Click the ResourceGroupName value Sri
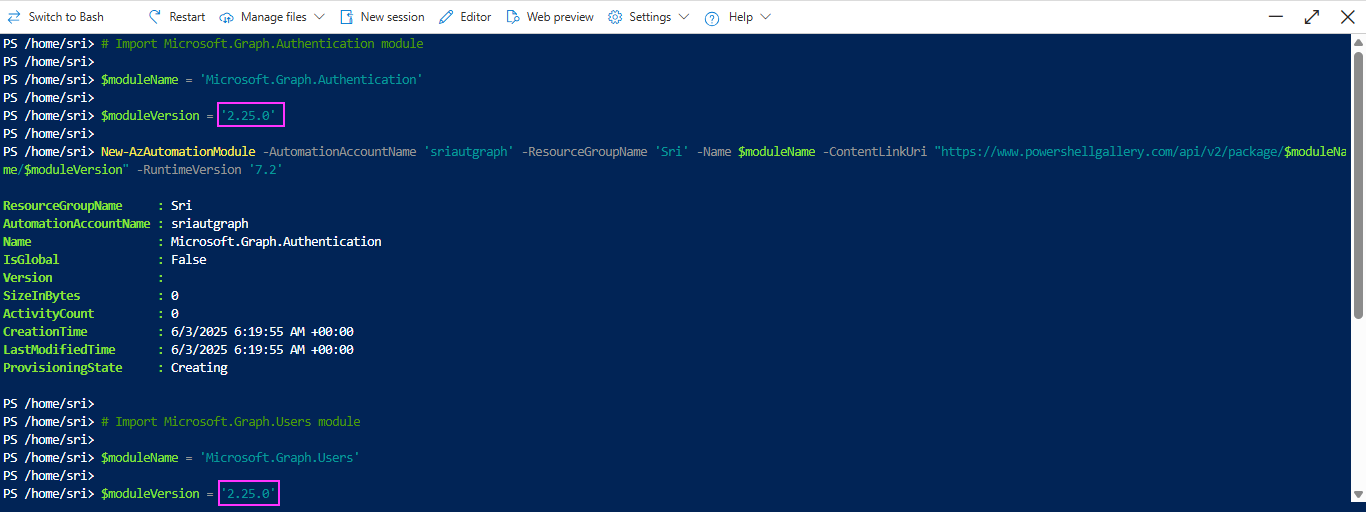Viewport: 1366px width, 512px height. (181, 206)
